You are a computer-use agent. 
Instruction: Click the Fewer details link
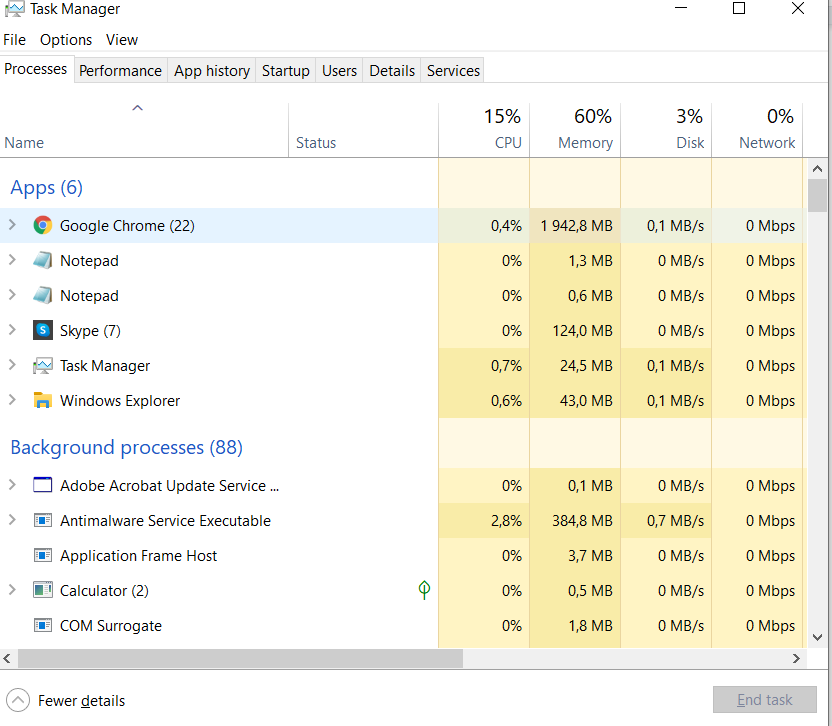81,701
